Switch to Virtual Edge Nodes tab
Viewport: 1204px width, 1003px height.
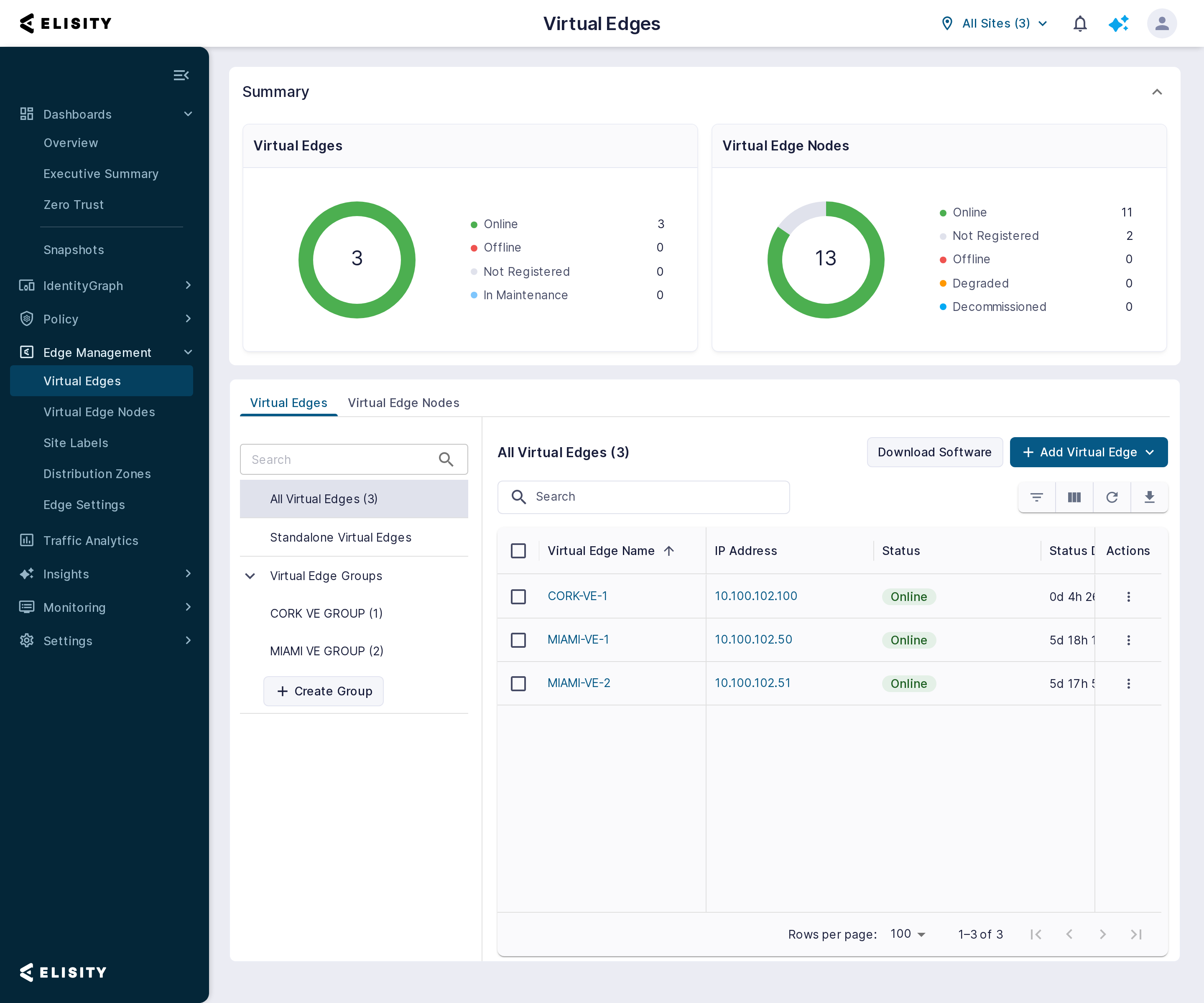click(x=403, y=402)
